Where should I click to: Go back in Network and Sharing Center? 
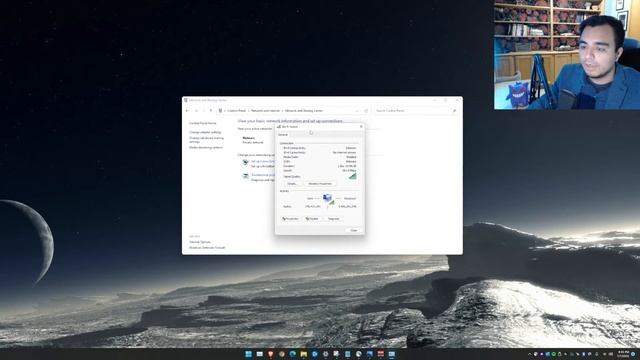click(x=187, y=111)
